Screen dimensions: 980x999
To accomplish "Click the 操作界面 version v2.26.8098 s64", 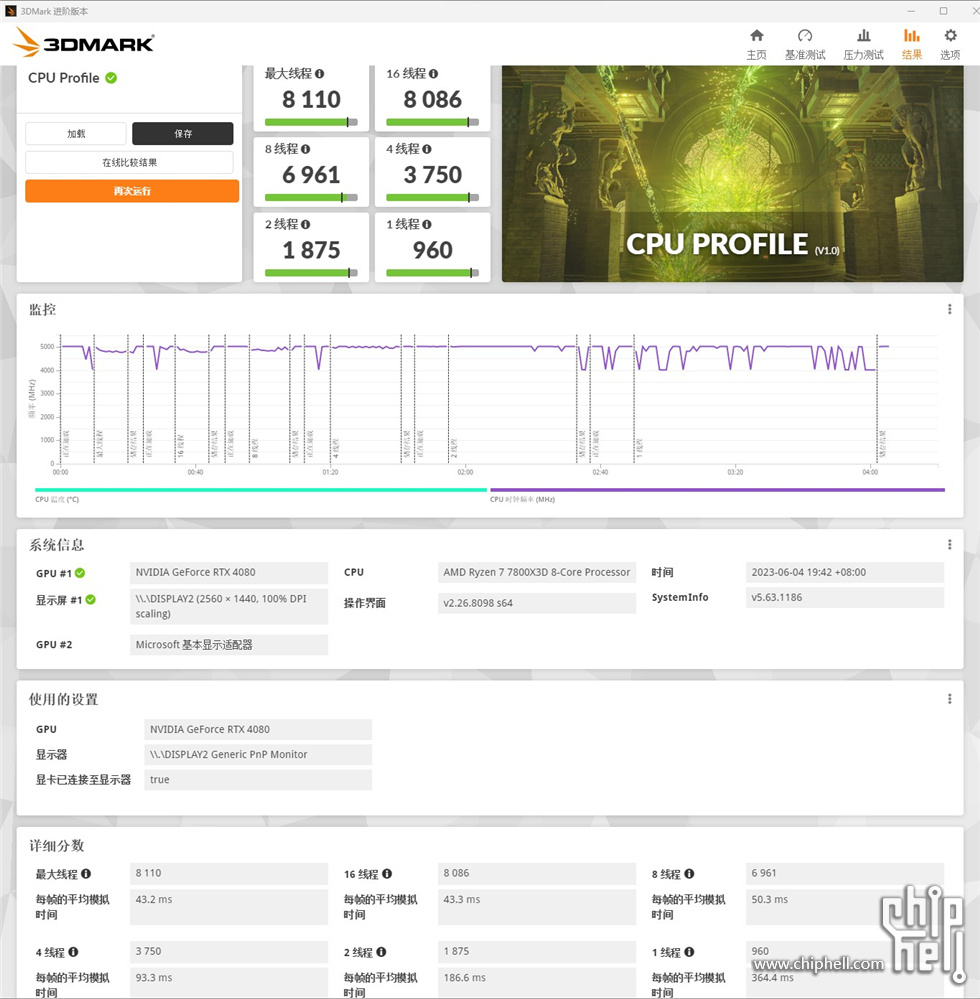I will tap(537, 603).
